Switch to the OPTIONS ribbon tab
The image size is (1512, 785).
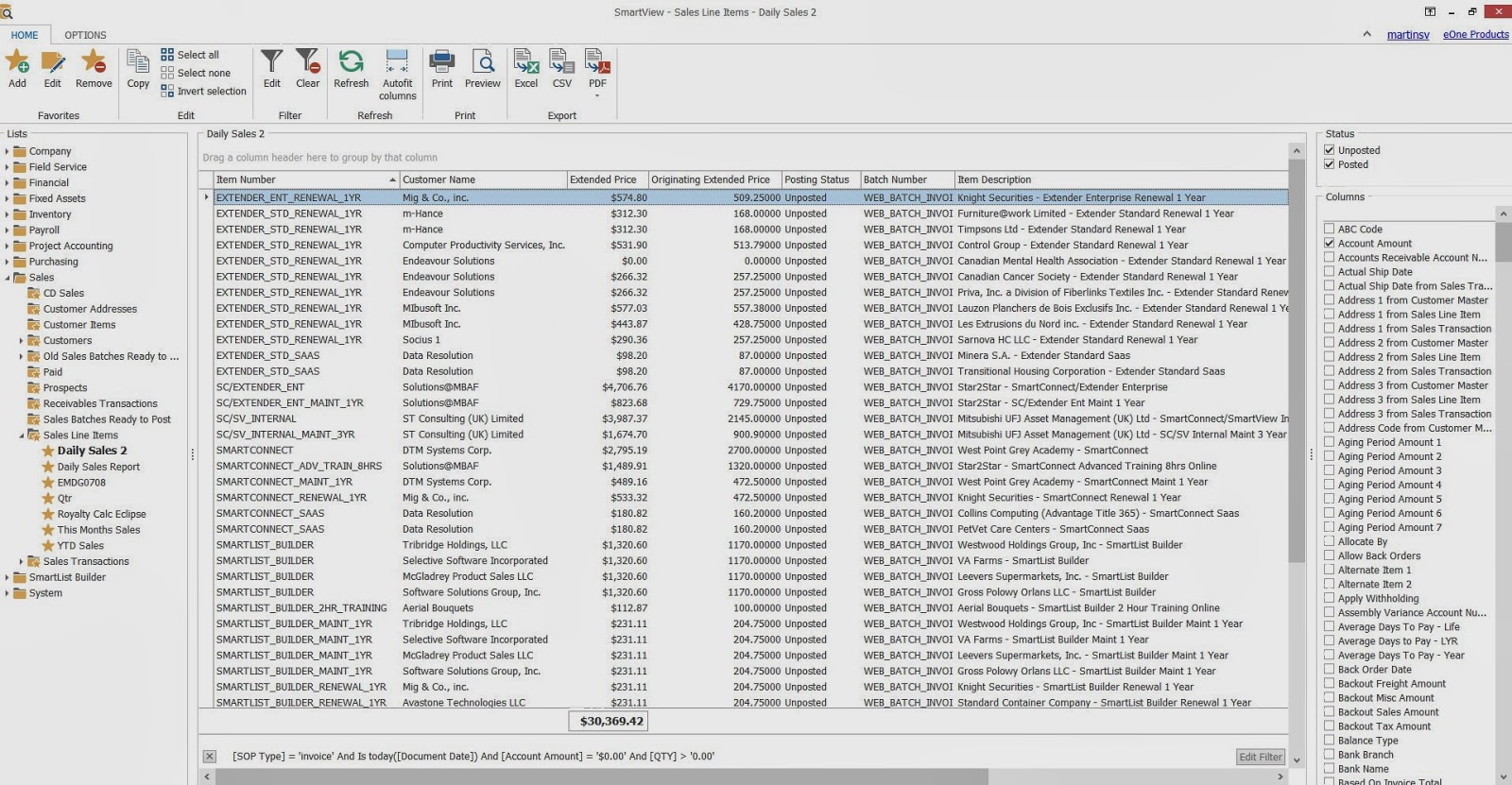tap(85, 35)
